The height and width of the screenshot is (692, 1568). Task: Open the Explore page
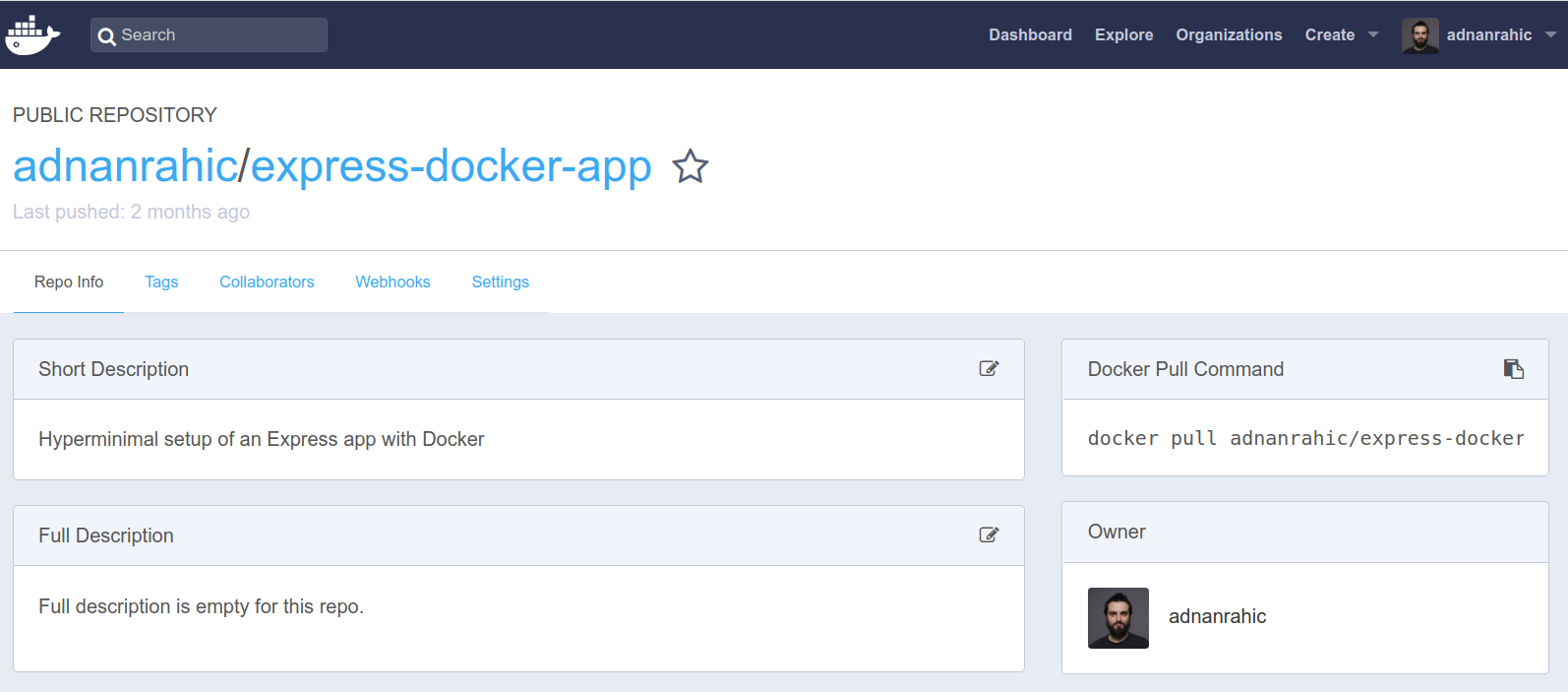(x=1123, y=35)
